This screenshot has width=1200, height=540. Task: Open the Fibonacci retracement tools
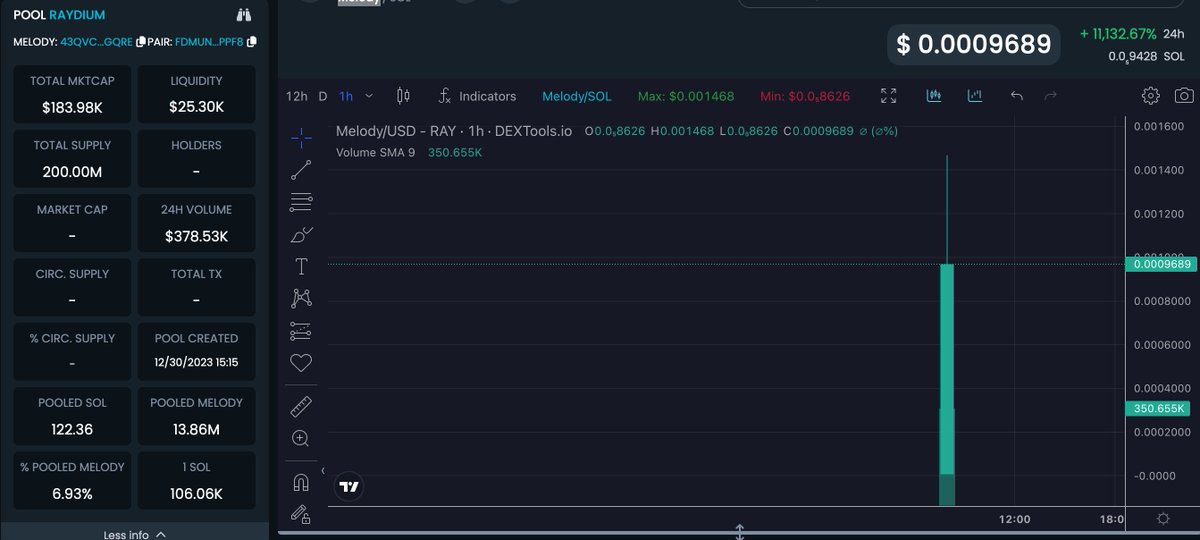click(301, 202)
